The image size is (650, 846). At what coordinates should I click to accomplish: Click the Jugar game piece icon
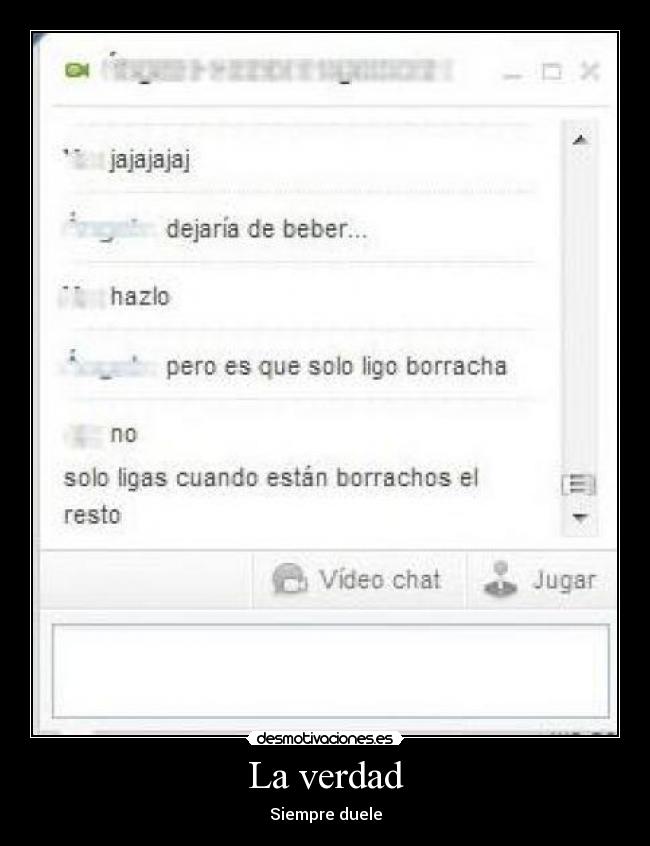(500, 579)
